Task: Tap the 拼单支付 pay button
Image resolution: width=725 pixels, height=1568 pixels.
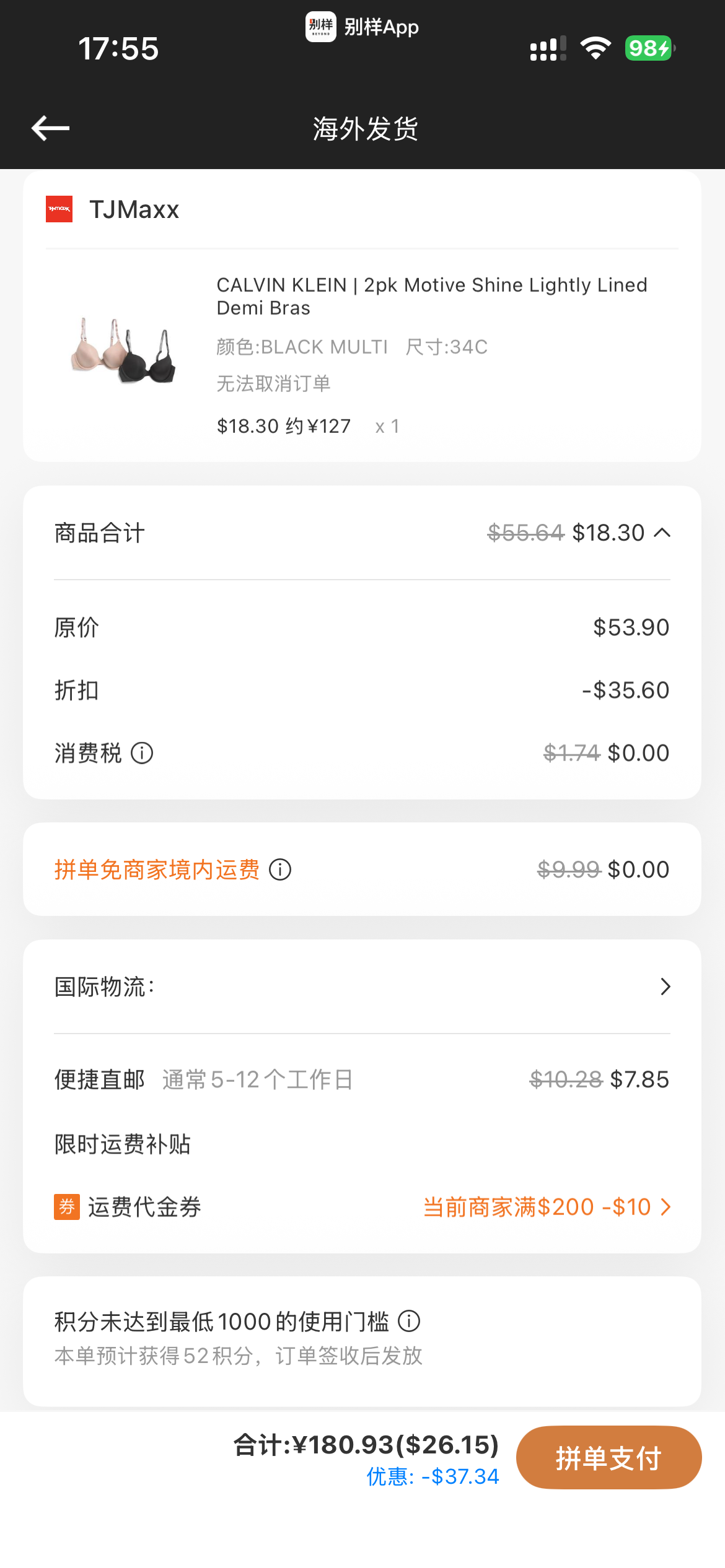Action: [x=609, y=1458]
